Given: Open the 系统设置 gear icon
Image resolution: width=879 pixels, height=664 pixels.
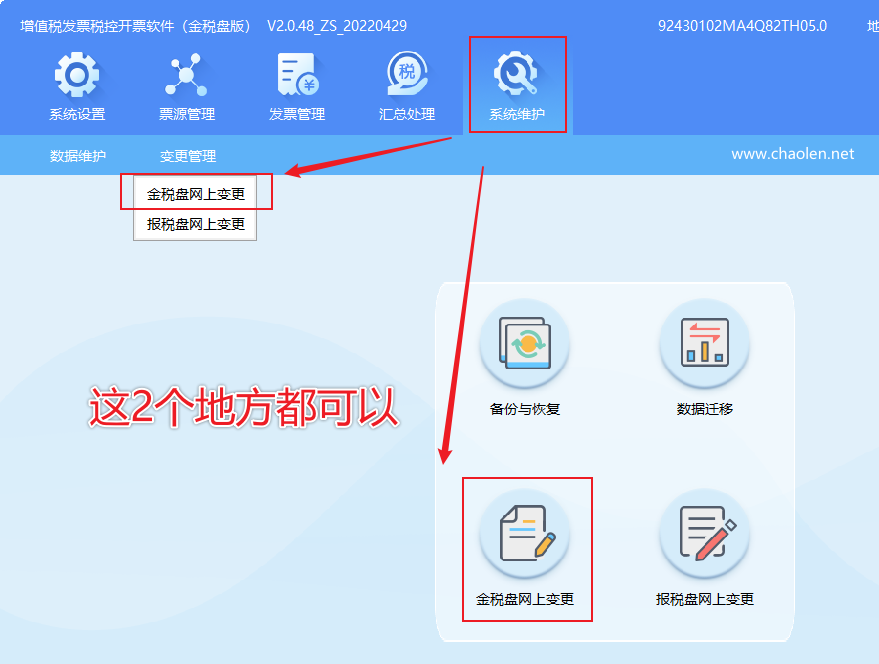Looking at the screenshot, I should (77, 75).
